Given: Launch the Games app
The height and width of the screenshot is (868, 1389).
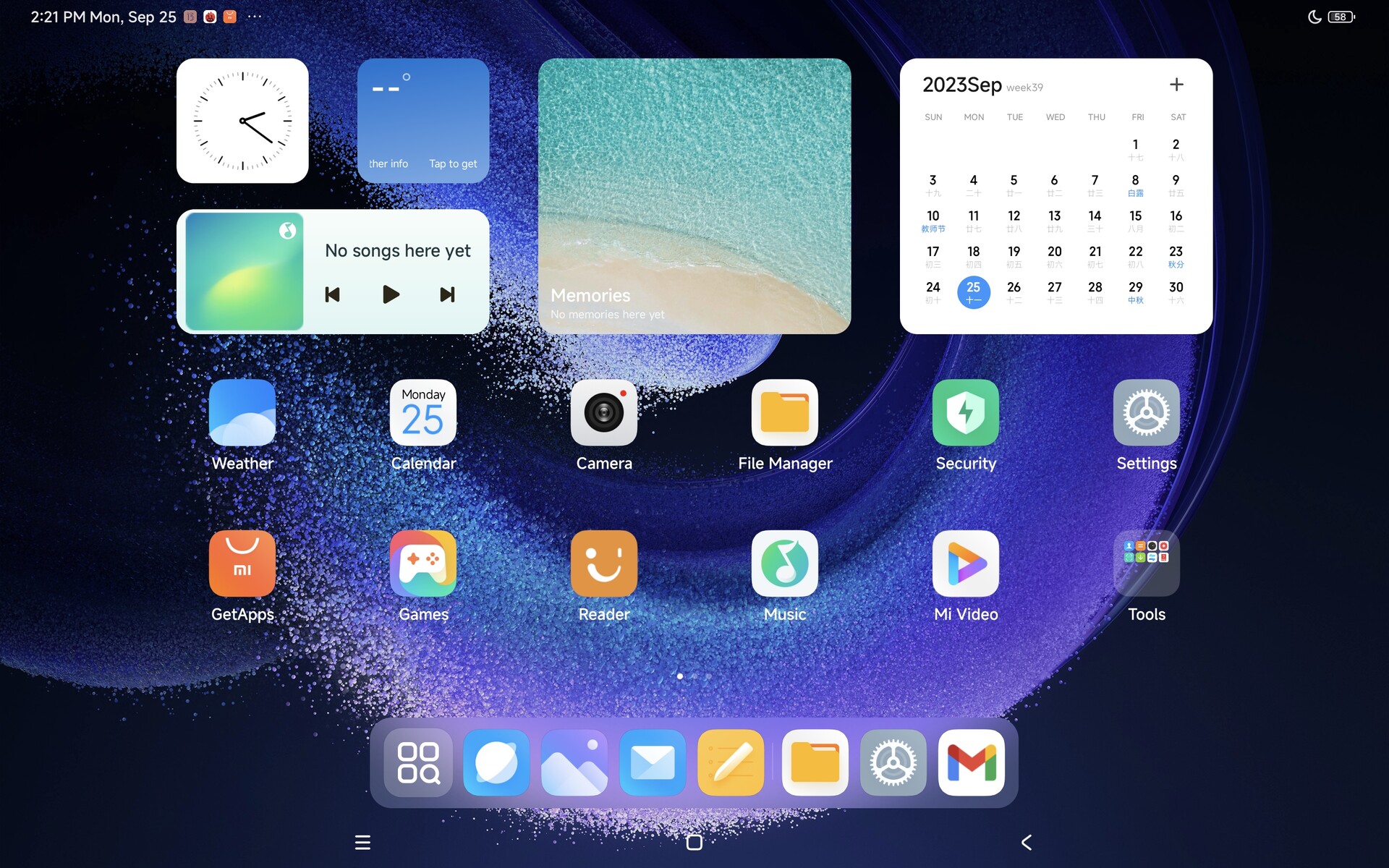Looking at the screenshot, I should point(423,563).
